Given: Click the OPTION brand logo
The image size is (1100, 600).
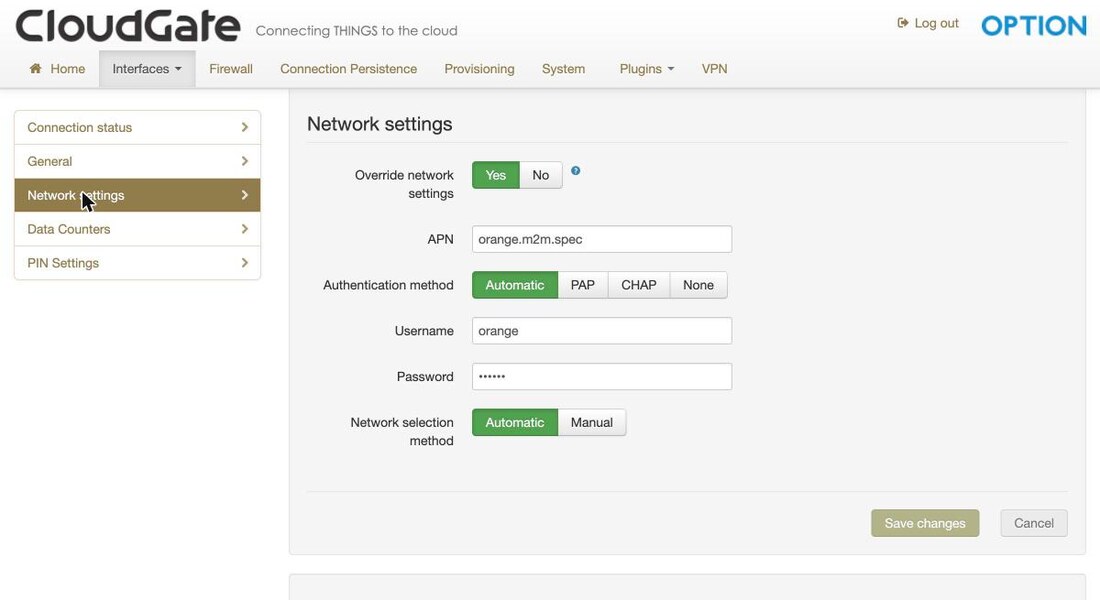Looking at the screenshot, I should [1034, 26].
